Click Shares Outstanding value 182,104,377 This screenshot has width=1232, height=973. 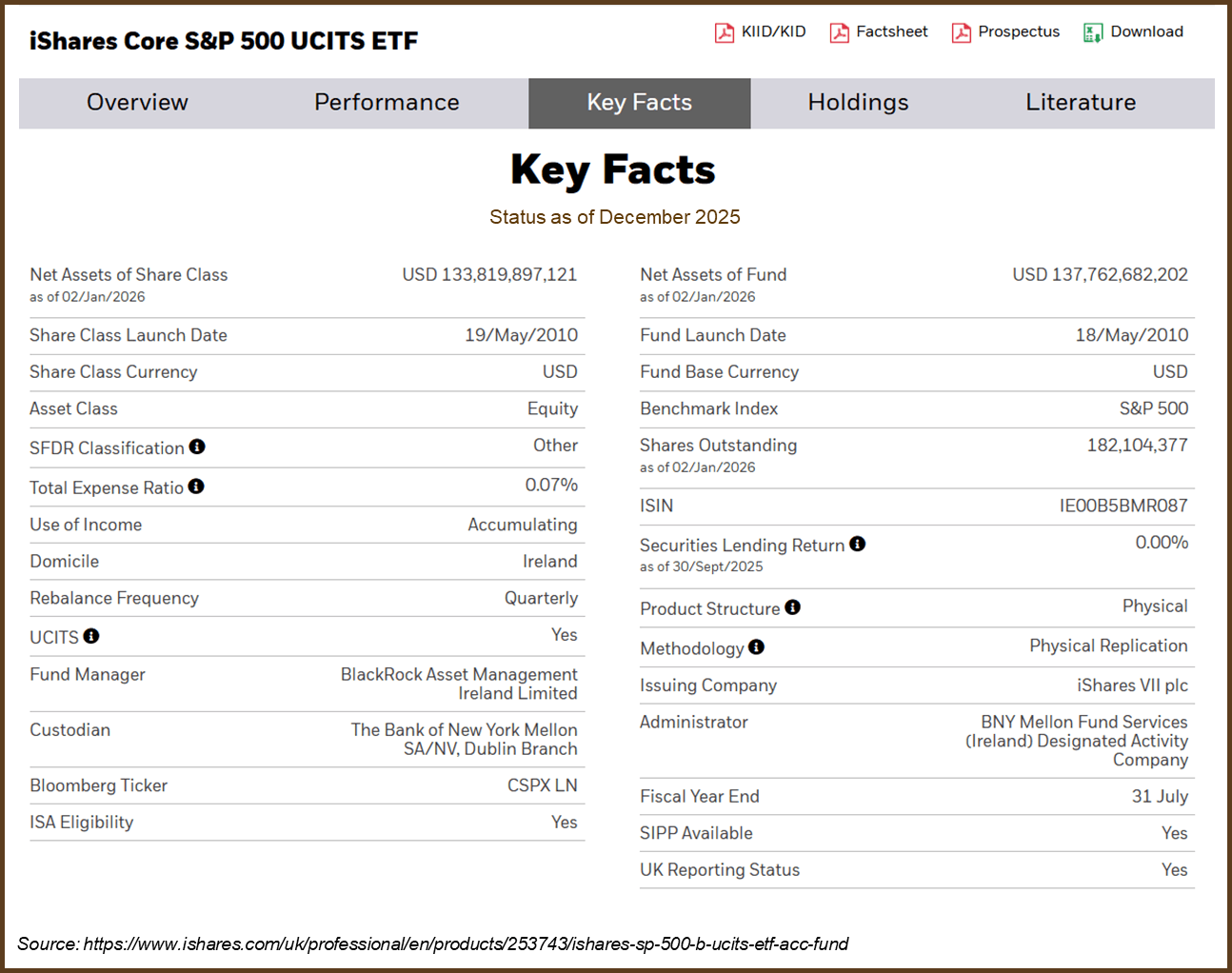click(x=1138, y=446)
